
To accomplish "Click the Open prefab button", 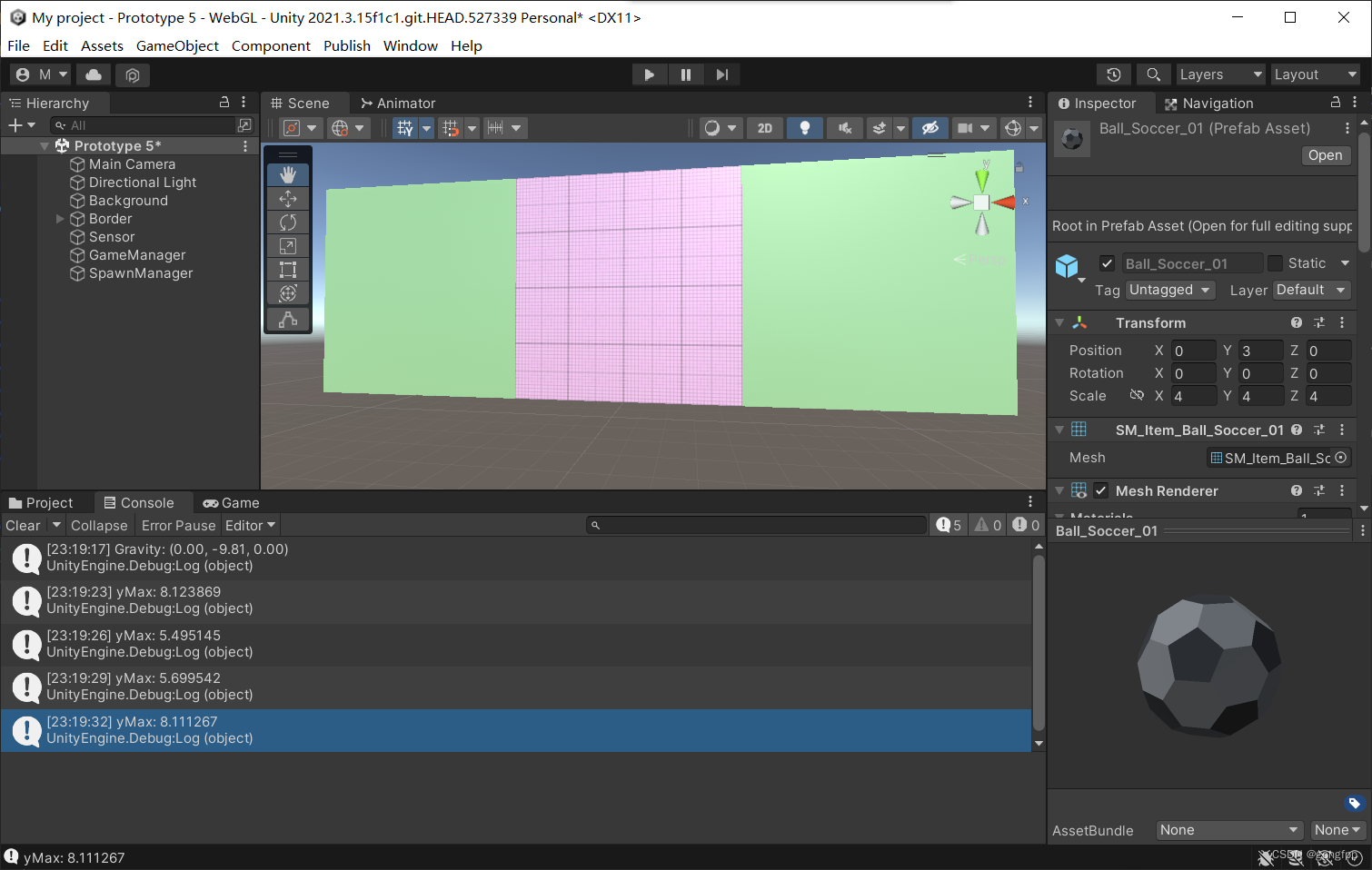I will [1325, 155].
